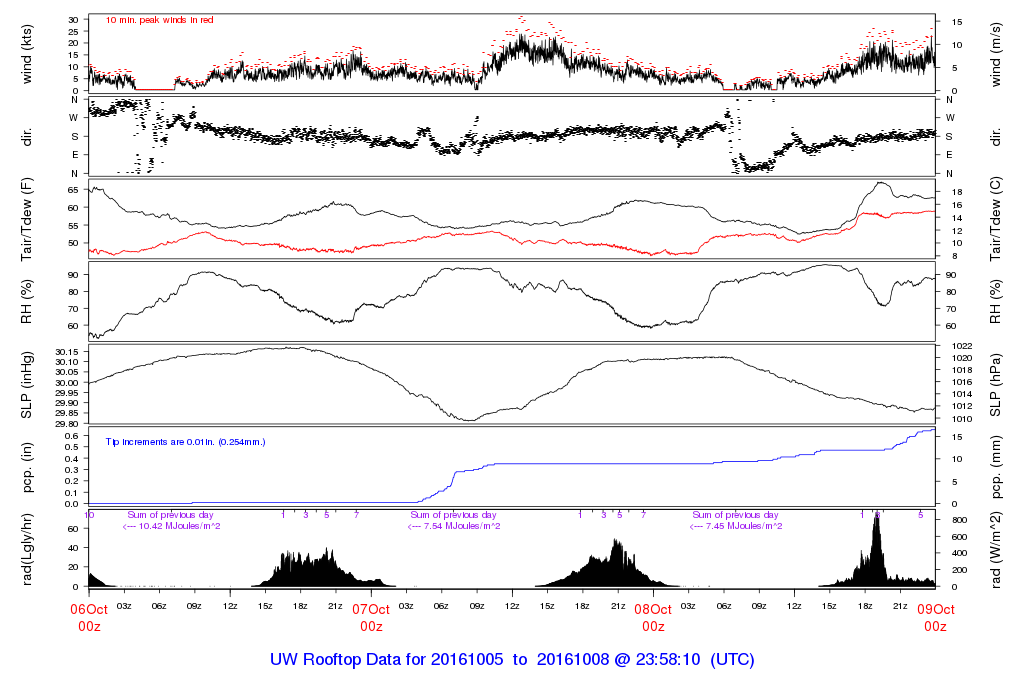Click the '23:58:10' timestamp in the title

tap(669, 660)
